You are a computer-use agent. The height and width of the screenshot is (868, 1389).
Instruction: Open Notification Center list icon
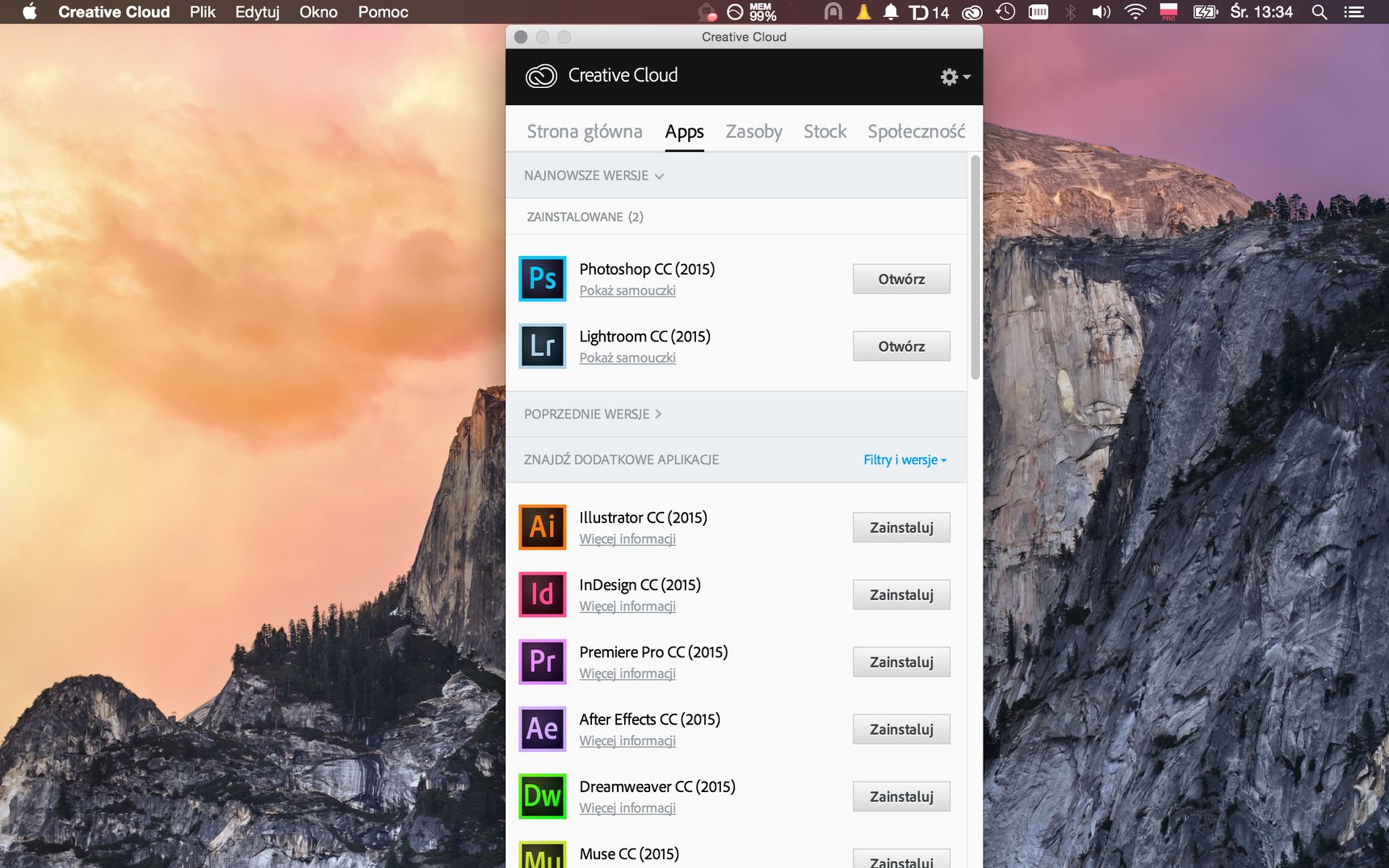click(1354, 12)
